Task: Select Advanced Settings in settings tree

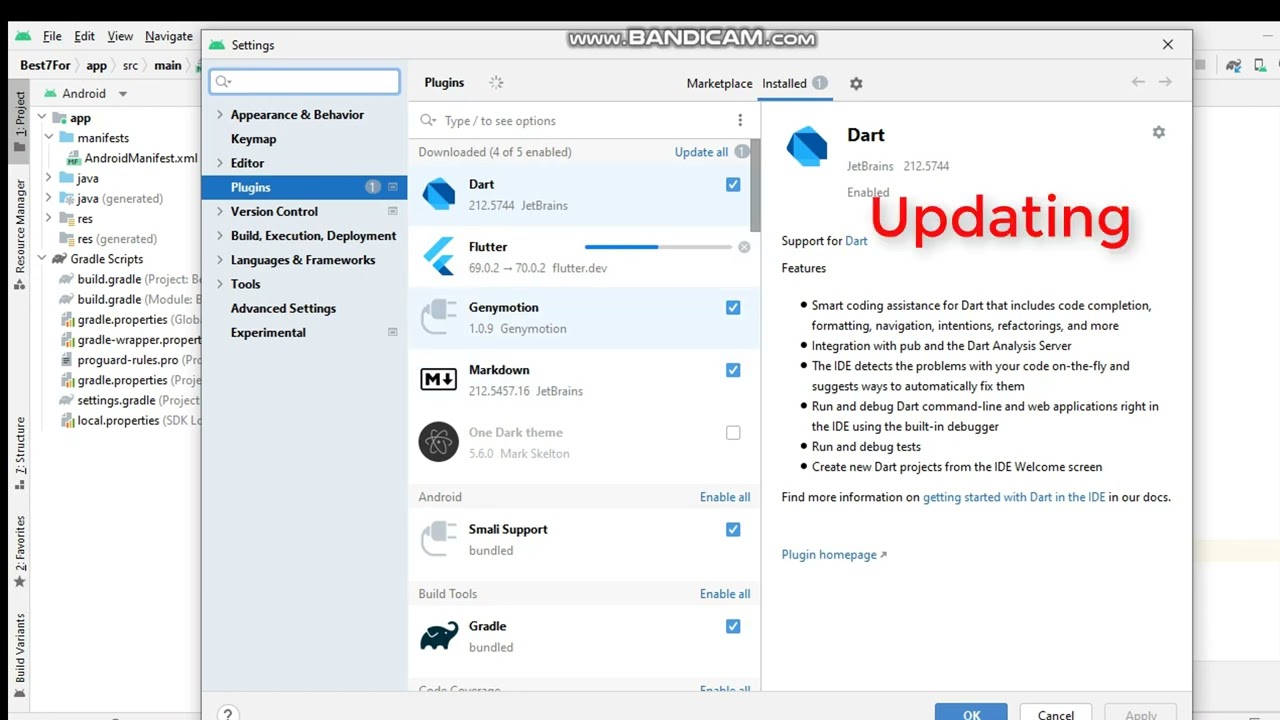Action: click(x=283, y=308)
